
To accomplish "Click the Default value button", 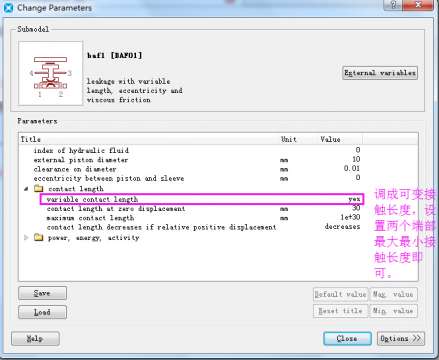I will [341, 294].
